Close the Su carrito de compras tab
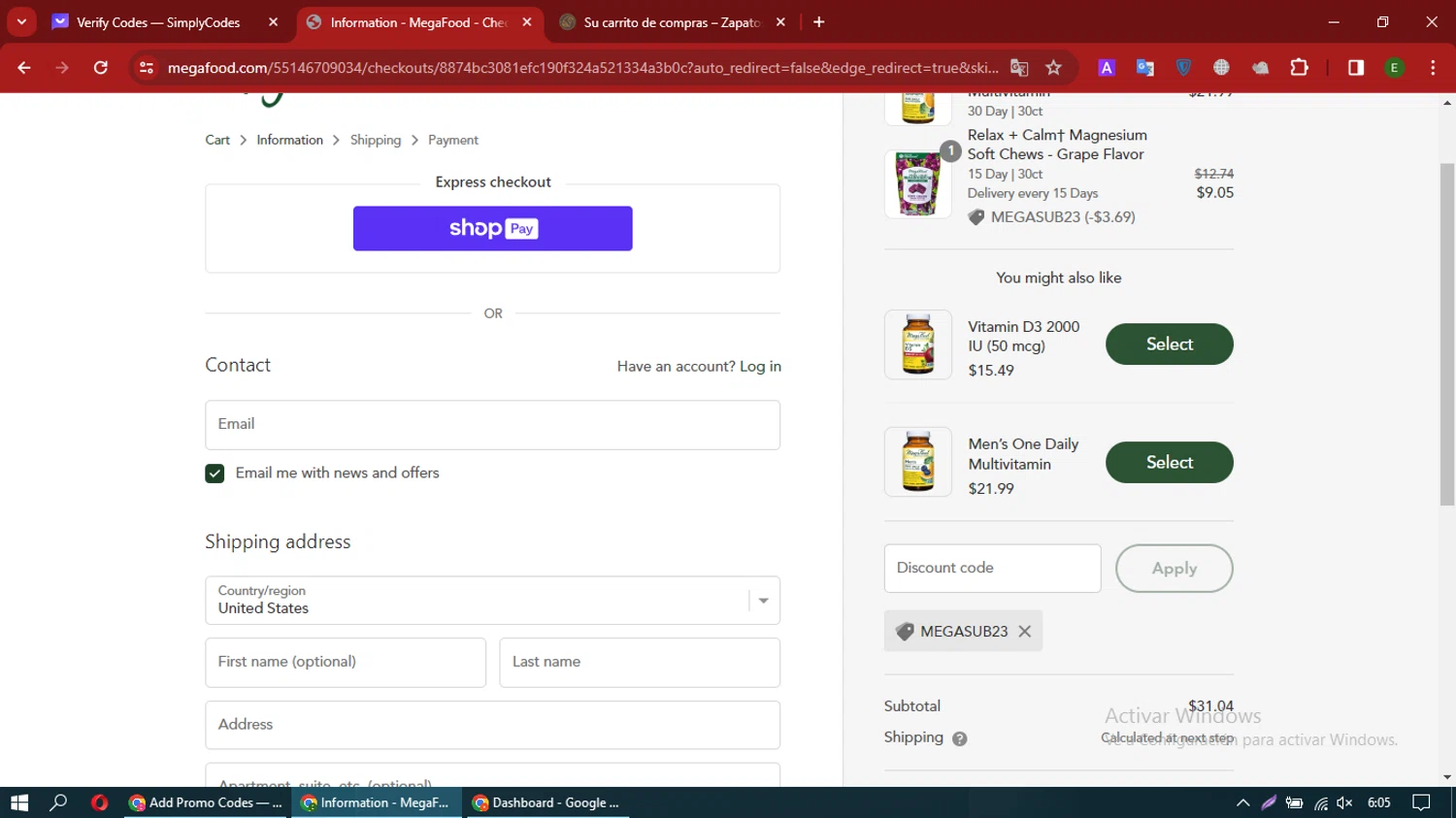The height and width of the screenshot is (818, 1456). 780,22
